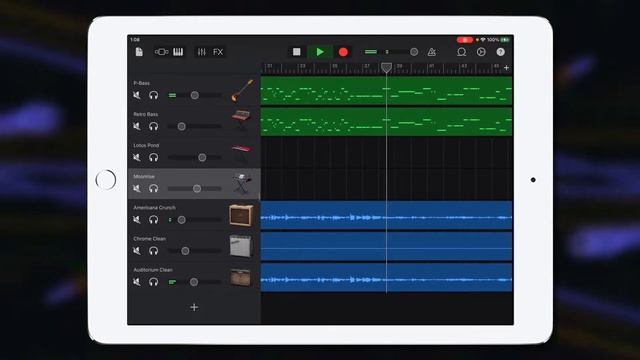Select the P-Bass green MIDI region

(386, 91)
